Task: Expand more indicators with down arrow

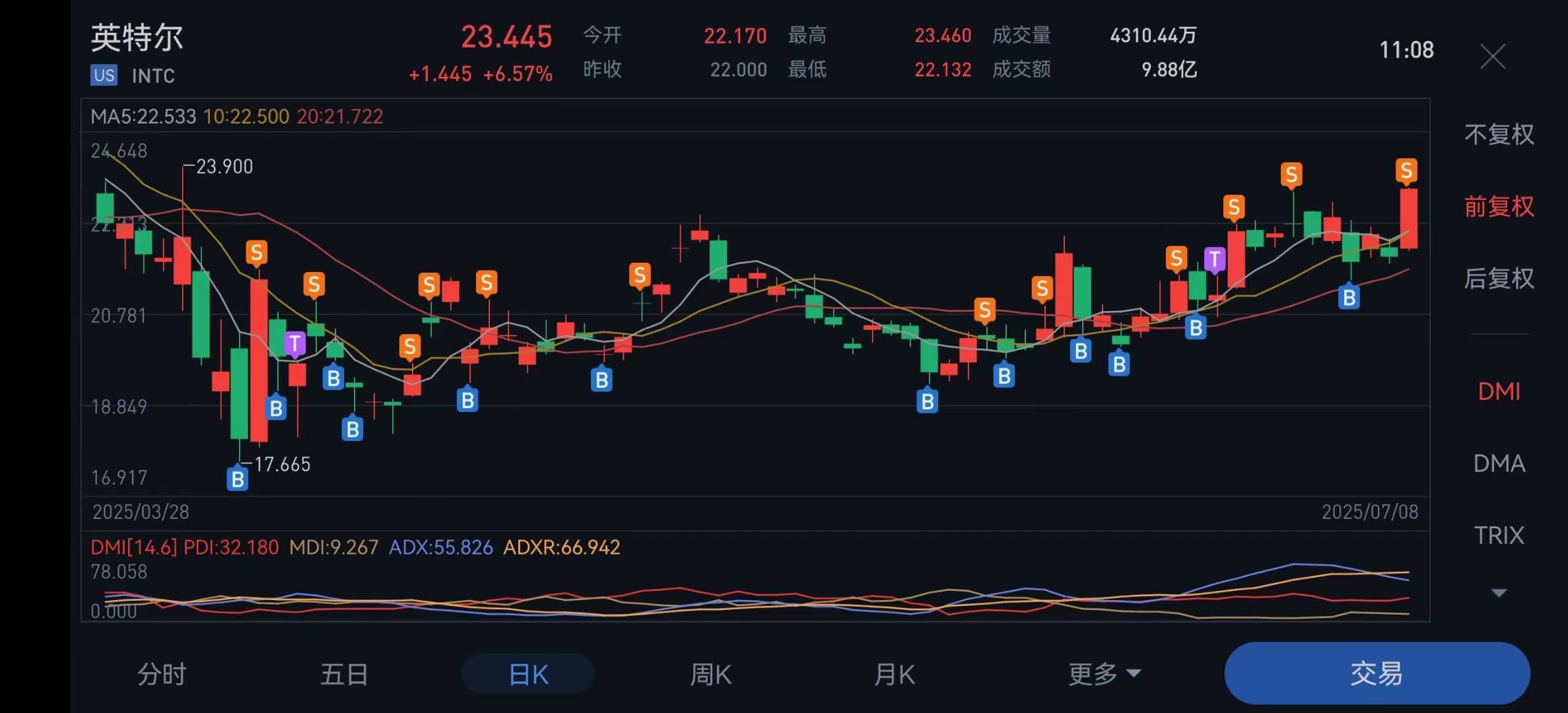Action: [1499, 593]
